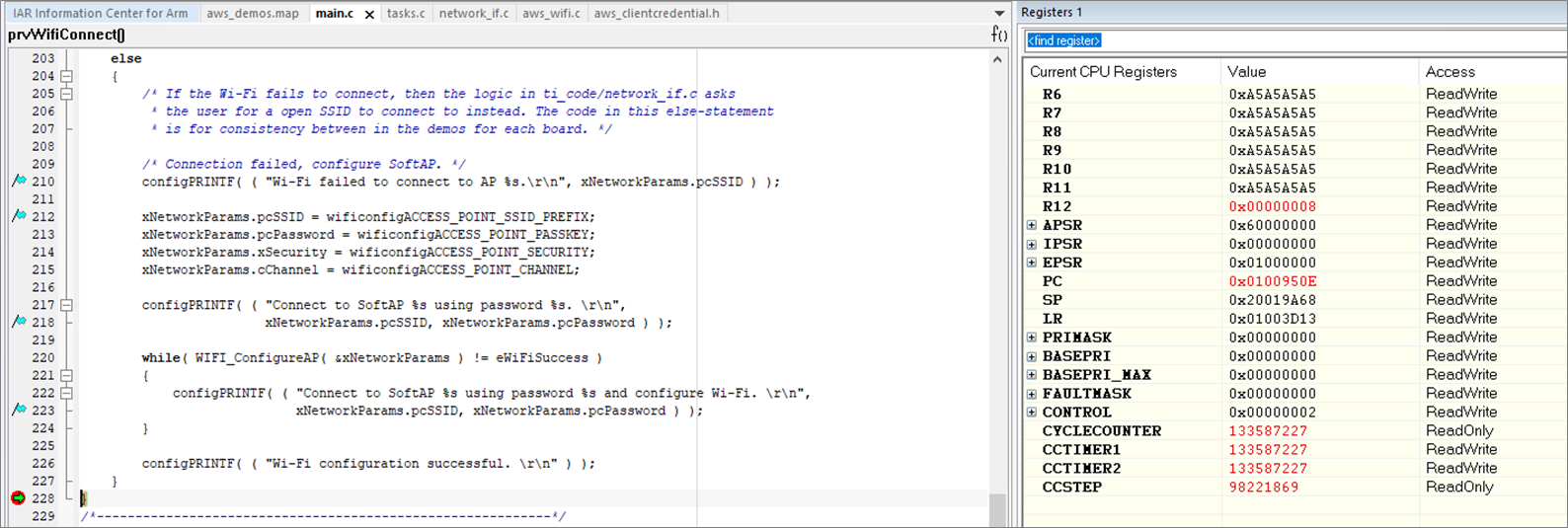Select the R12 value 0x00000008
The width and height of the screenshot is (1568, 528).
(1272, 206)
